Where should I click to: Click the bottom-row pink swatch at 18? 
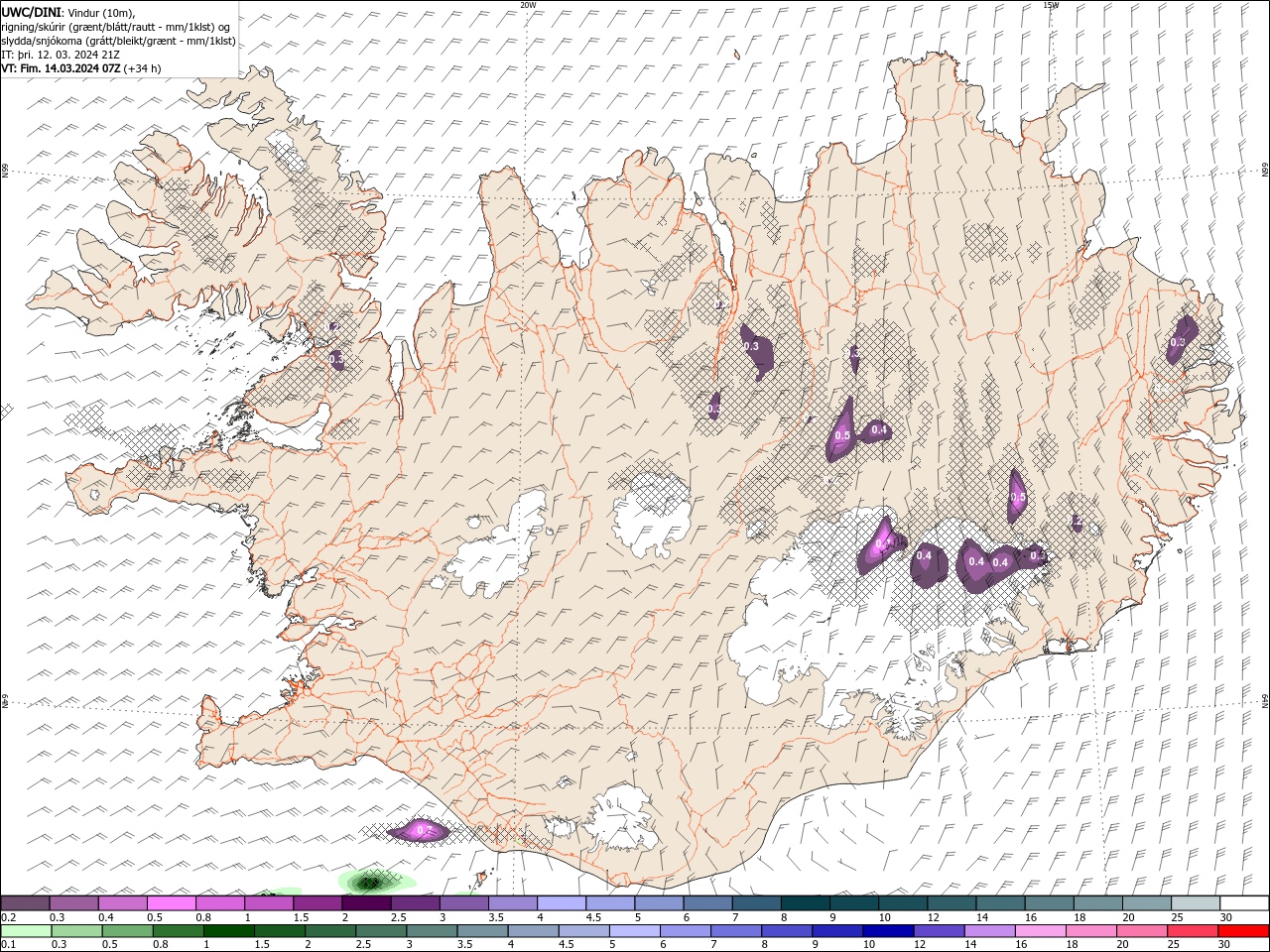[1090, 931]
